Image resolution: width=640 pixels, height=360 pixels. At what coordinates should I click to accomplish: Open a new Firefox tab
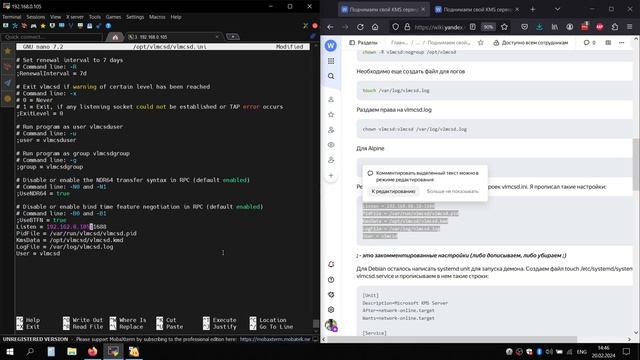click(x=533, y=9)
